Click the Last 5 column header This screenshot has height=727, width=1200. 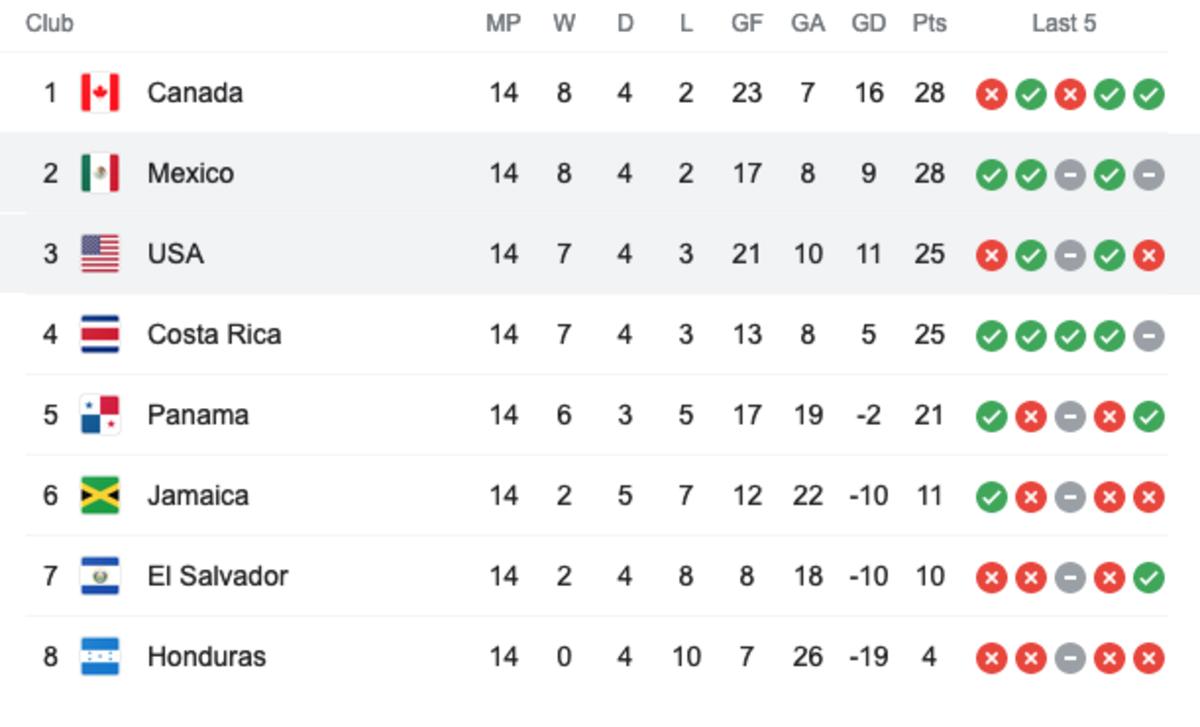(x=1064, y=23)
